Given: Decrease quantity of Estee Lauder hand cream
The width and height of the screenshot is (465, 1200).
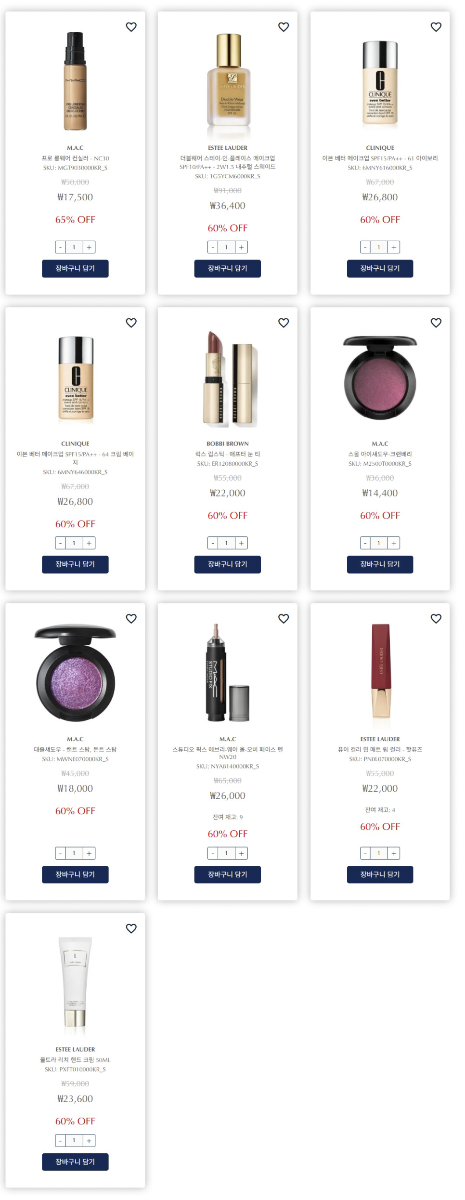Looking at the screenshot, I should [61, 1141].
